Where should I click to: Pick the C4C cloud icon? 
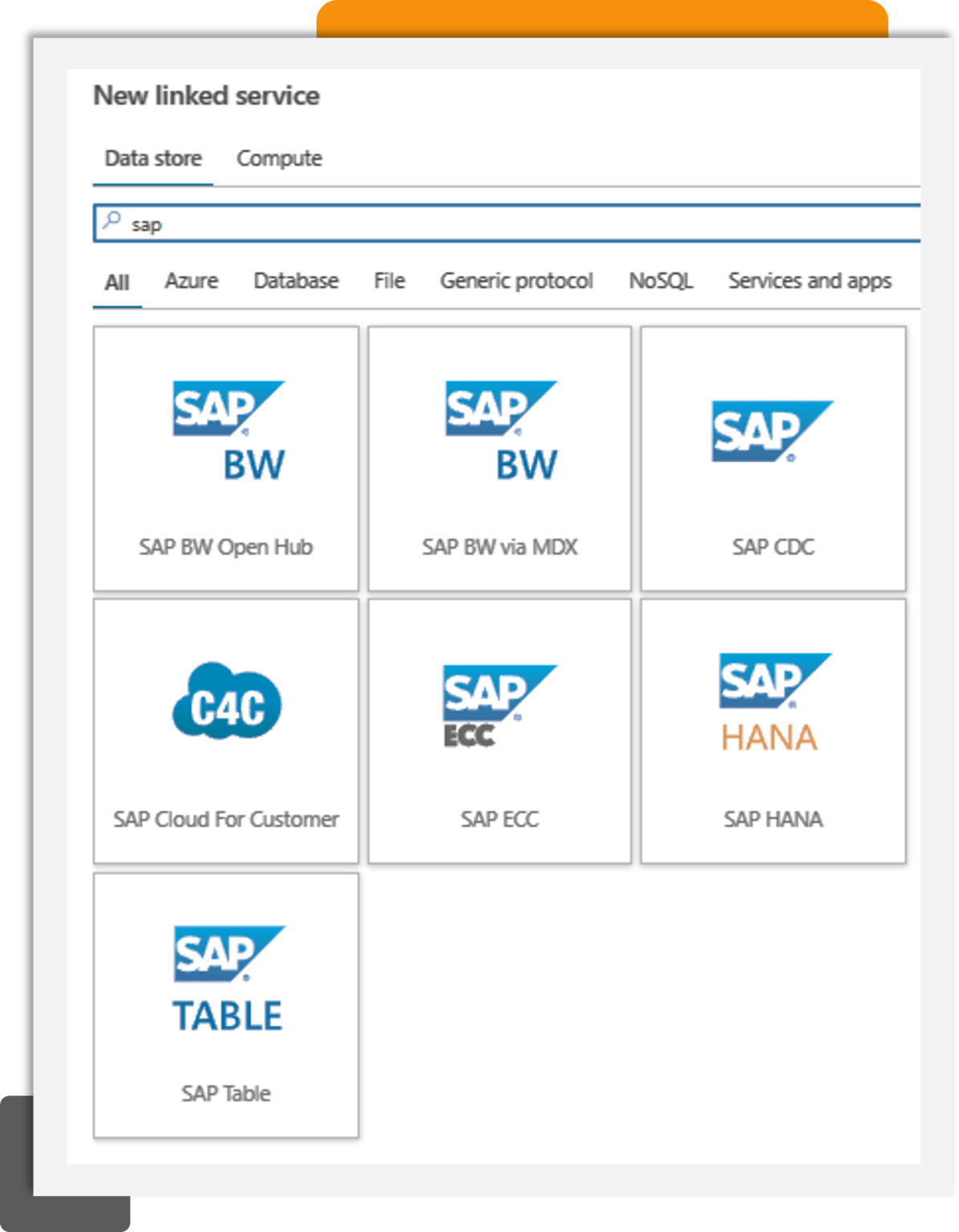[x=227, y=703]
